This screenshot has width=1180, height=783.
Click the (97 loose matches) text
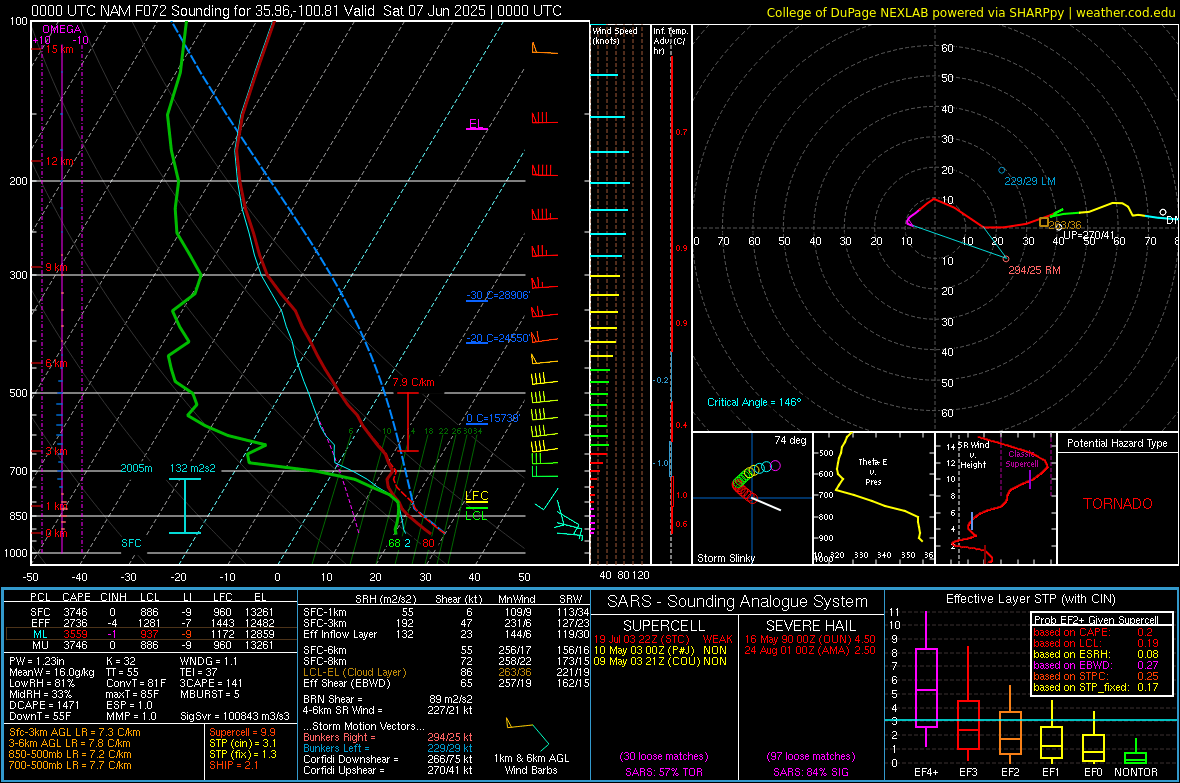pos(810,756)
